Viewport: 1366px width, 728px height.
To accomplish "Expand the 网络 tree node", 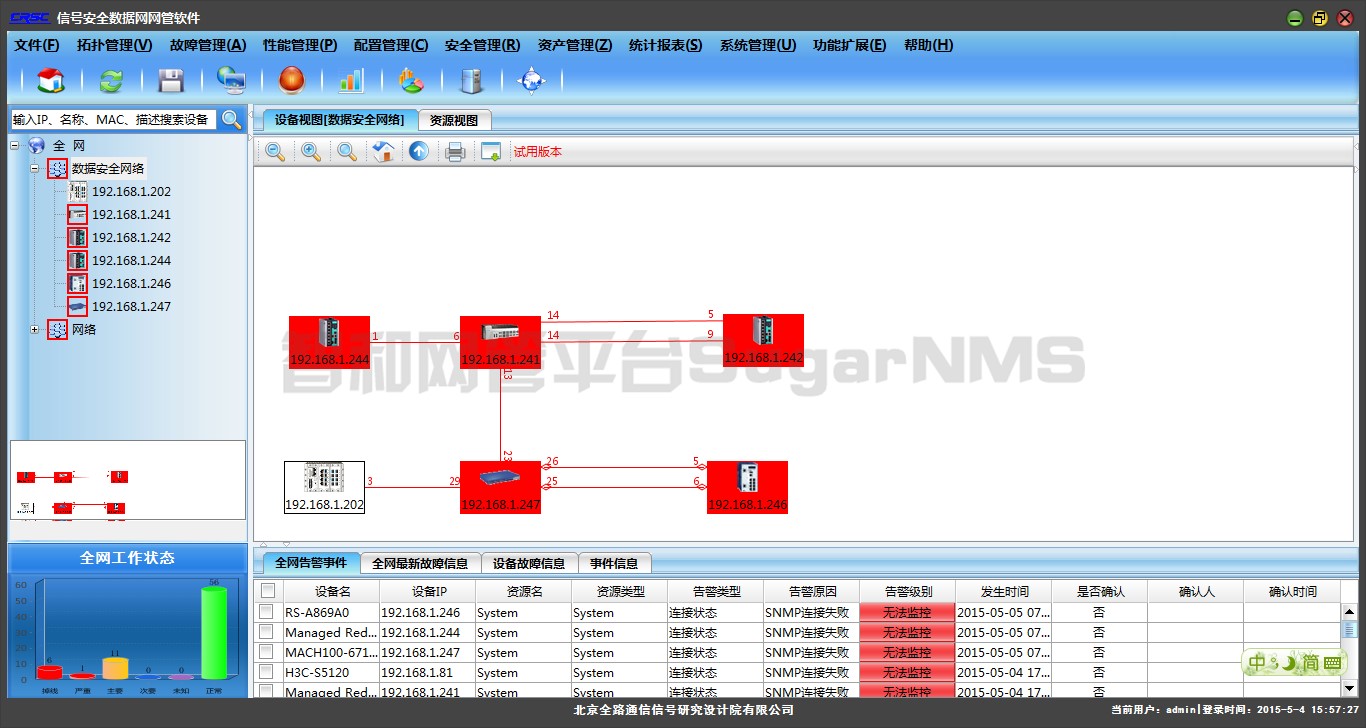I will pos(35,330).
